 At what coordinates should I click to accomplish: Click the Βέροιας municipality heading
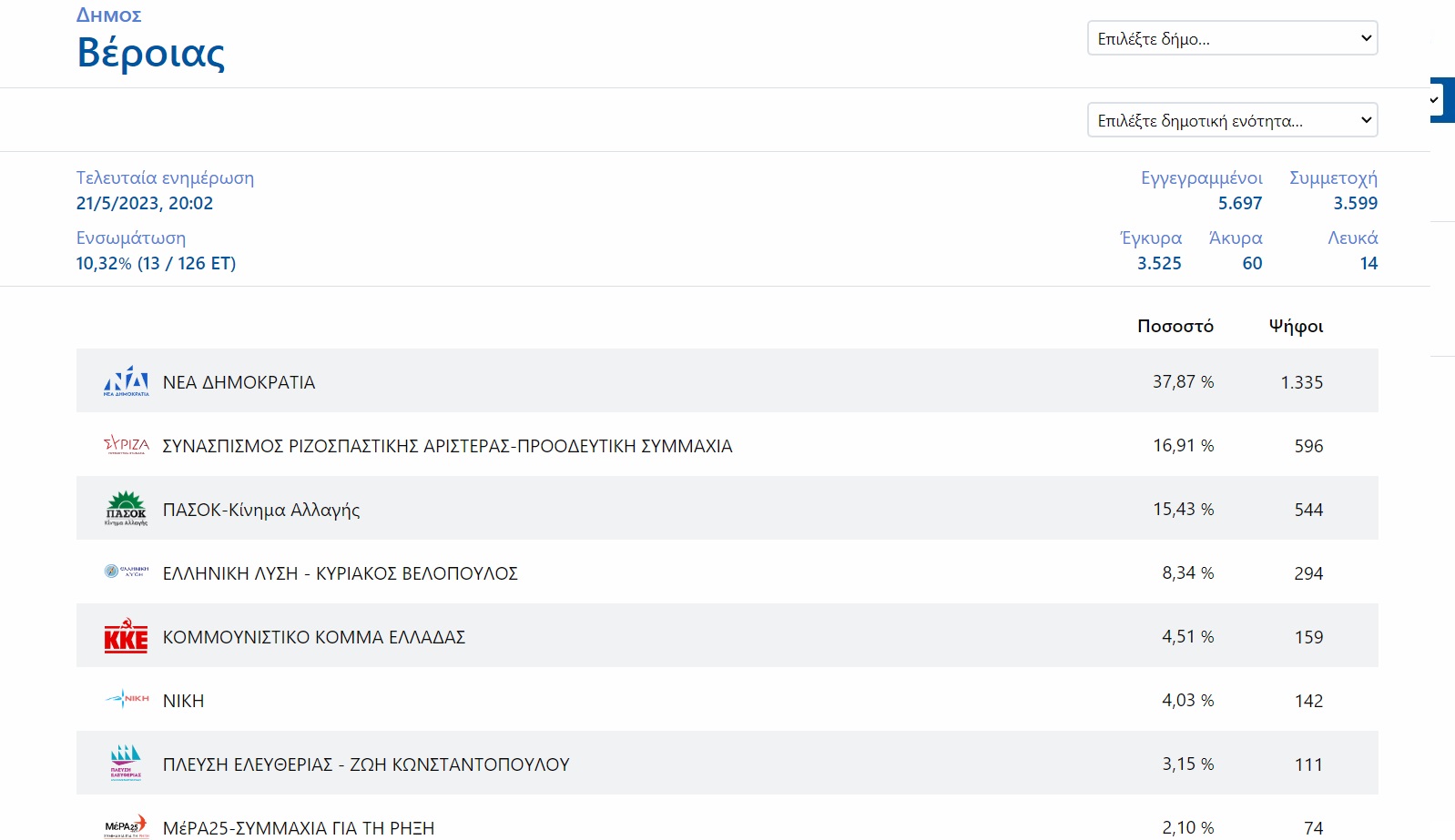pos(151,52)
